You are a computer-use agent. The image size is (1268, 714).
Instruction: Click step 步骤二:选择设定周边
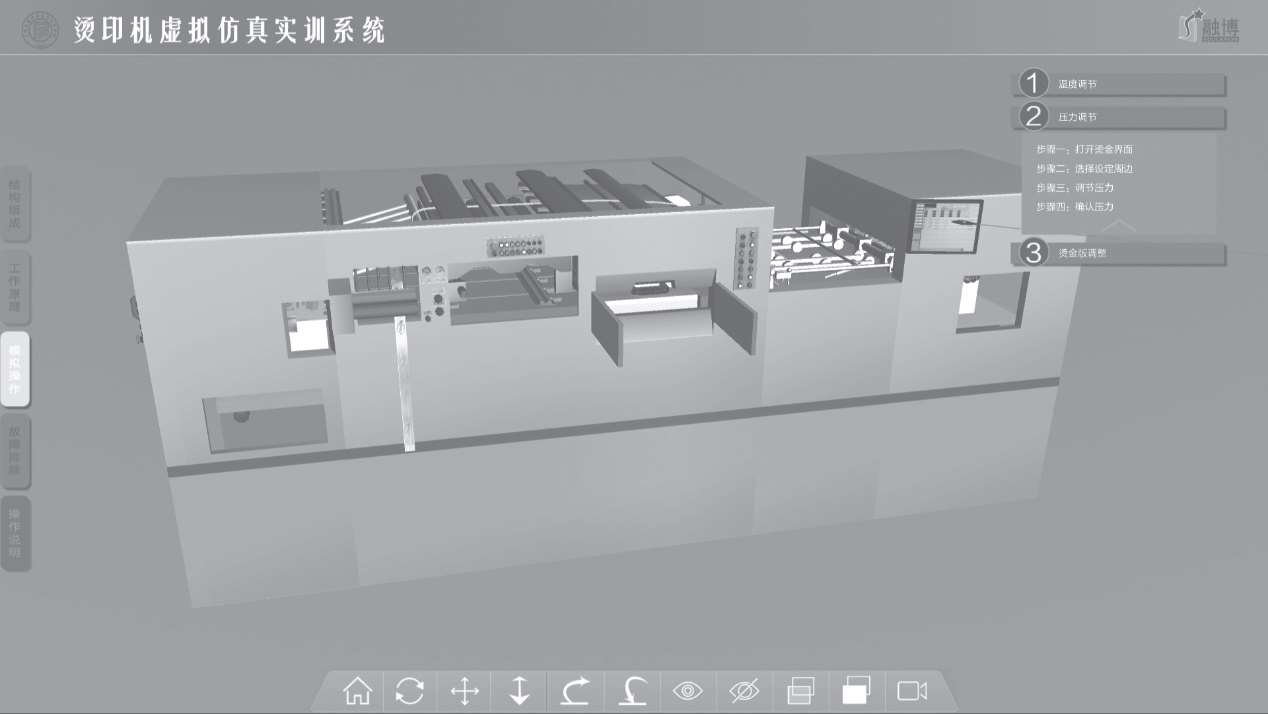point(1084,168)
